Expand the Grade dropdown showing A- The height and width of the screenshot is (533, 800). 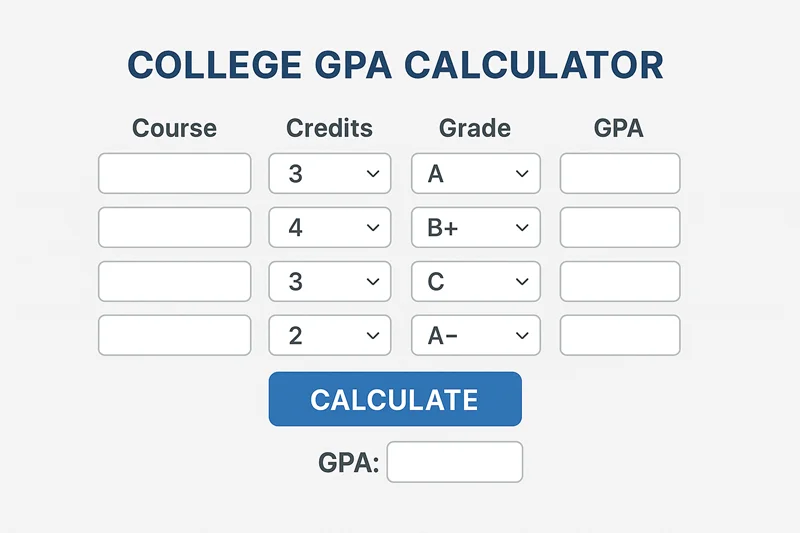point(475,335)
